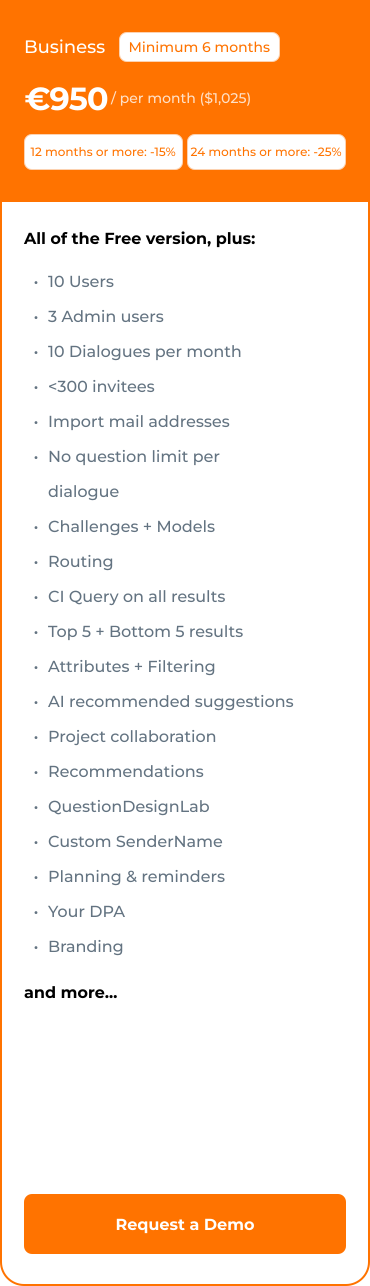Select the 10 Dialogues per month item

145,351
